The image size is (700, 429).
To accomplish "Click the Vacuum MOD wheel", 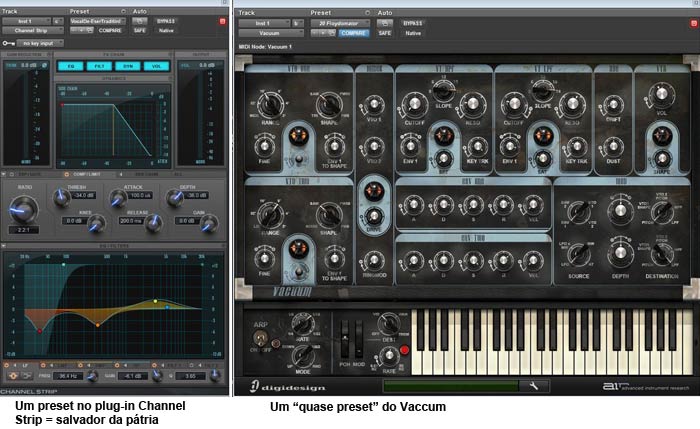I will pyautogui.click(x=359, y=338).
